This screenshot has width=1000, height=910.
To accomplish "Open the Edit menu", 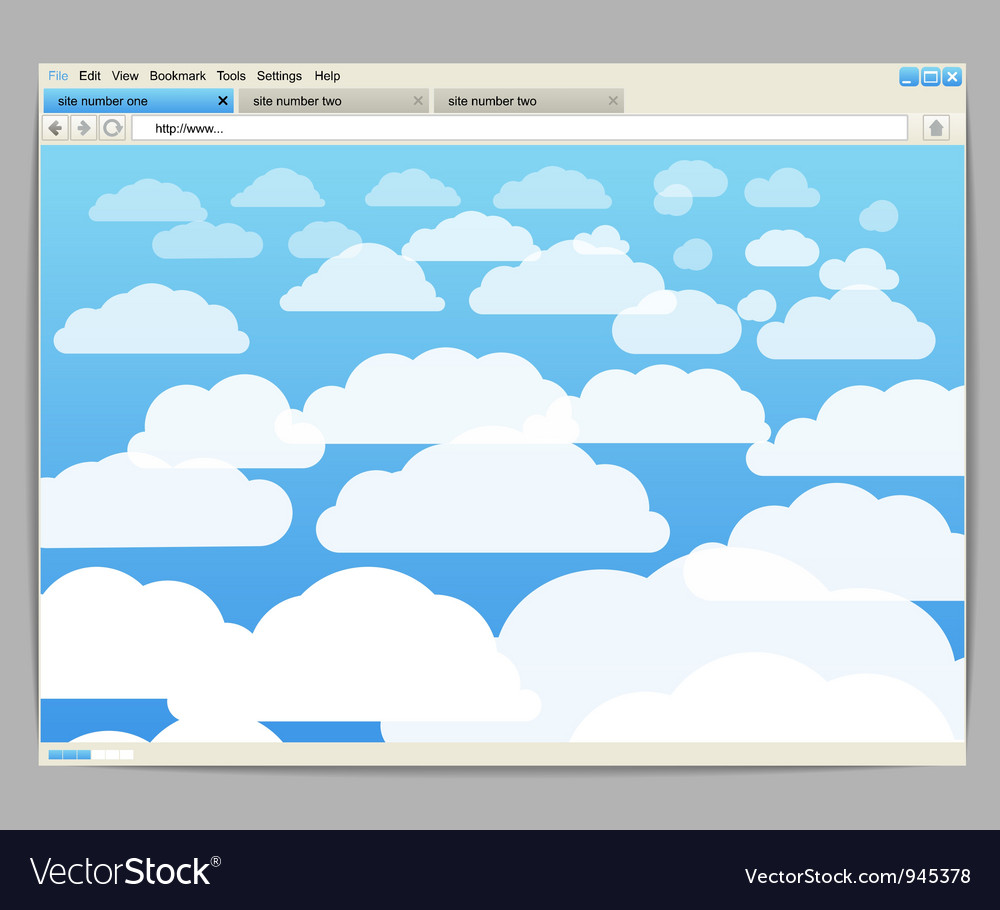I will tap(89, 75).
